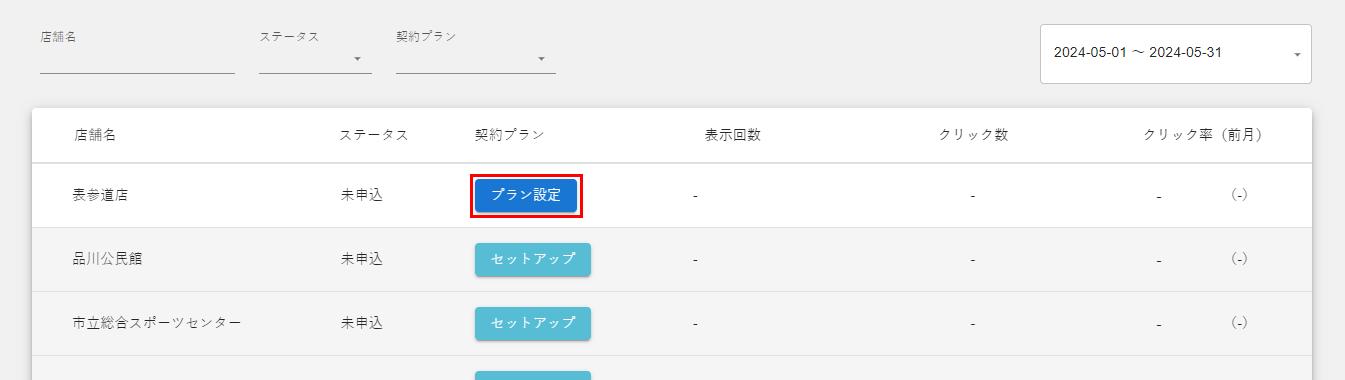Open the ステータス filter dropdown

tap(315, 58)
